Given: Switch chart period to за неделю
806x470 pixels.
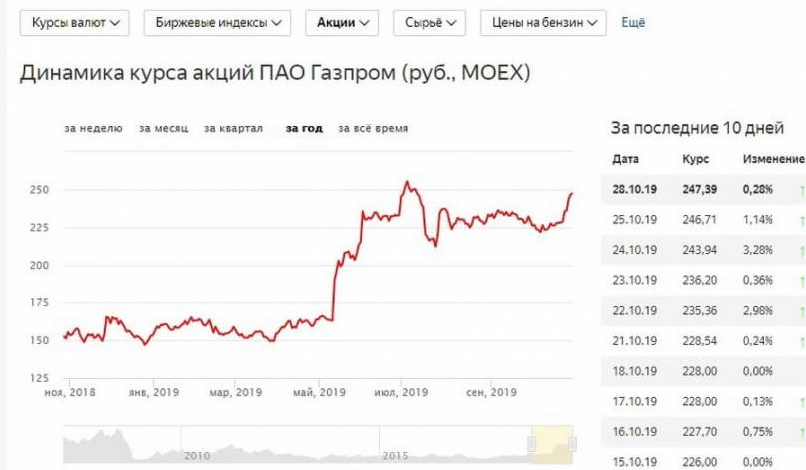Looking at the screenshot, I should [93, 128].
